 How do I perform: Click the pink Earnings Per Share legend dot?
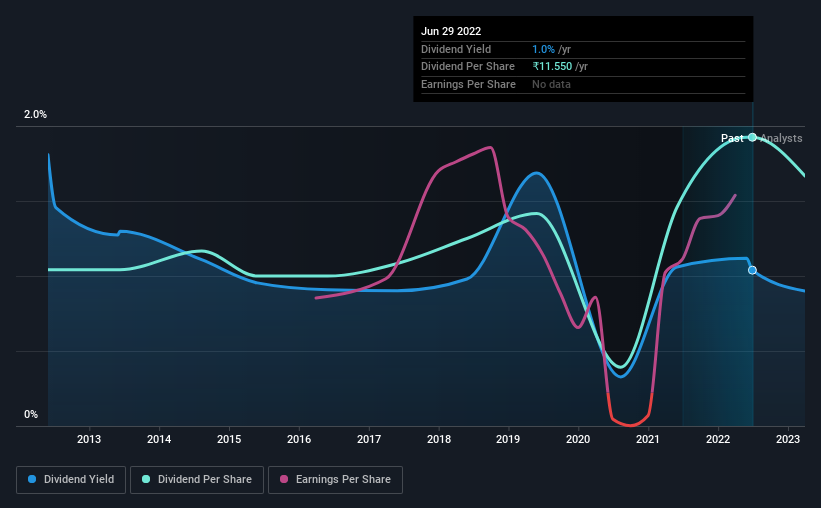(x=284, y=479)
